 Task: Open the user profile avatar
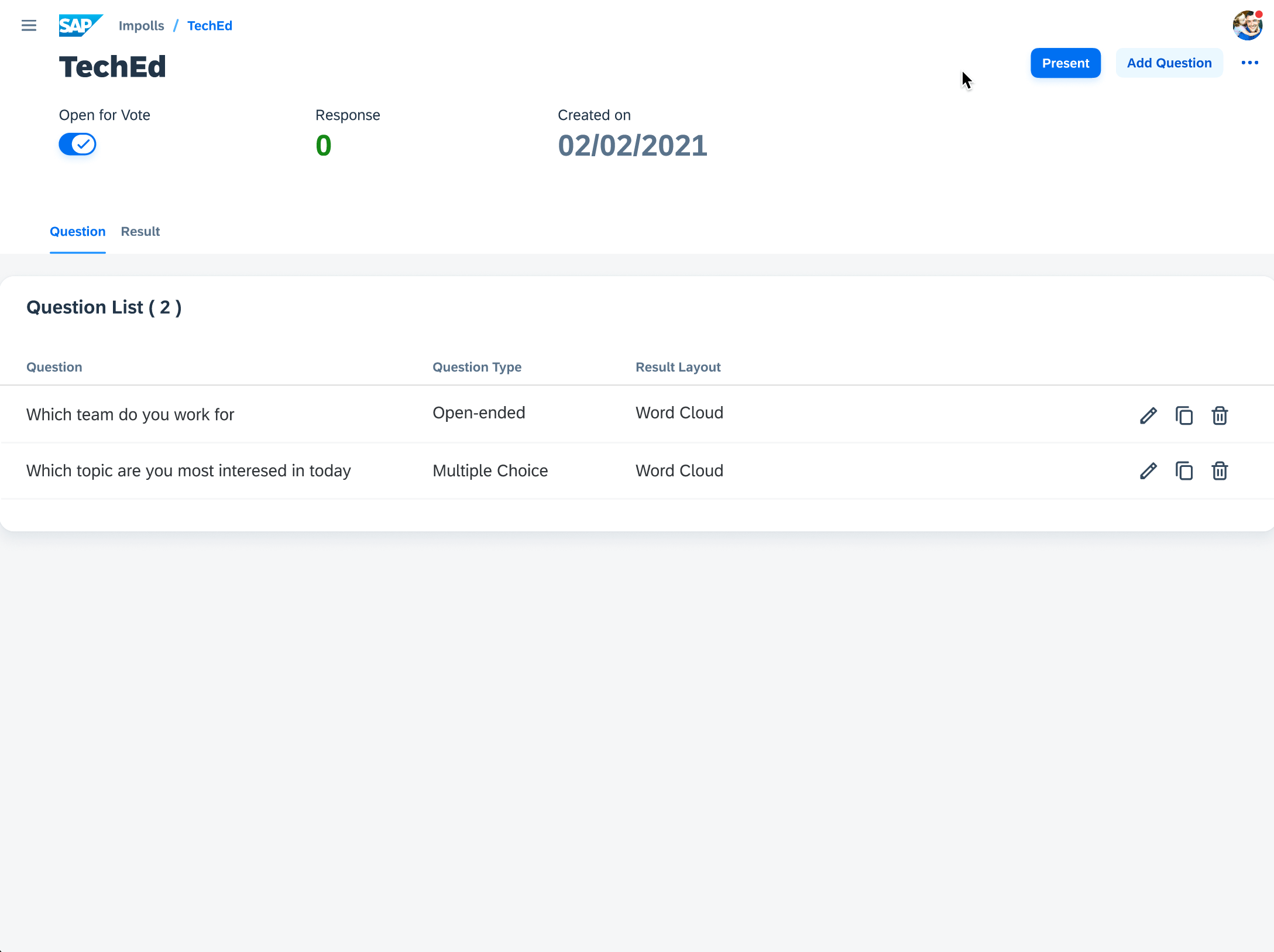tap(1247, 26)
